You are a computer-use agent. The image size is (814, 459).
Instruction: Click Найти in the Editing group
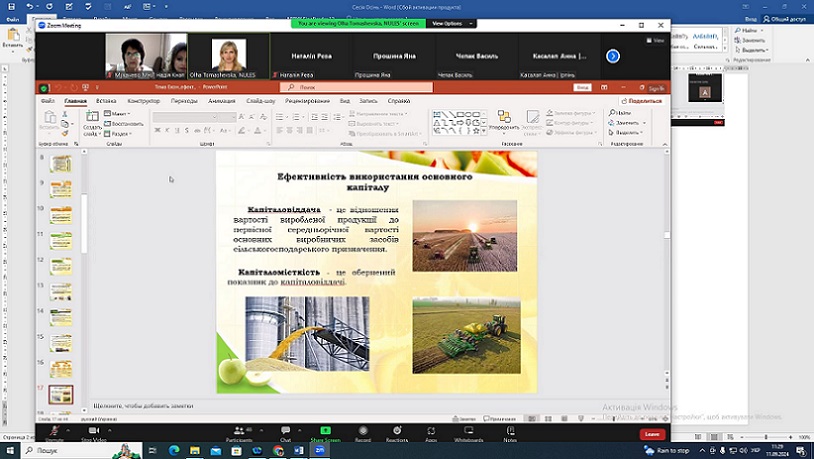point(620,113)
